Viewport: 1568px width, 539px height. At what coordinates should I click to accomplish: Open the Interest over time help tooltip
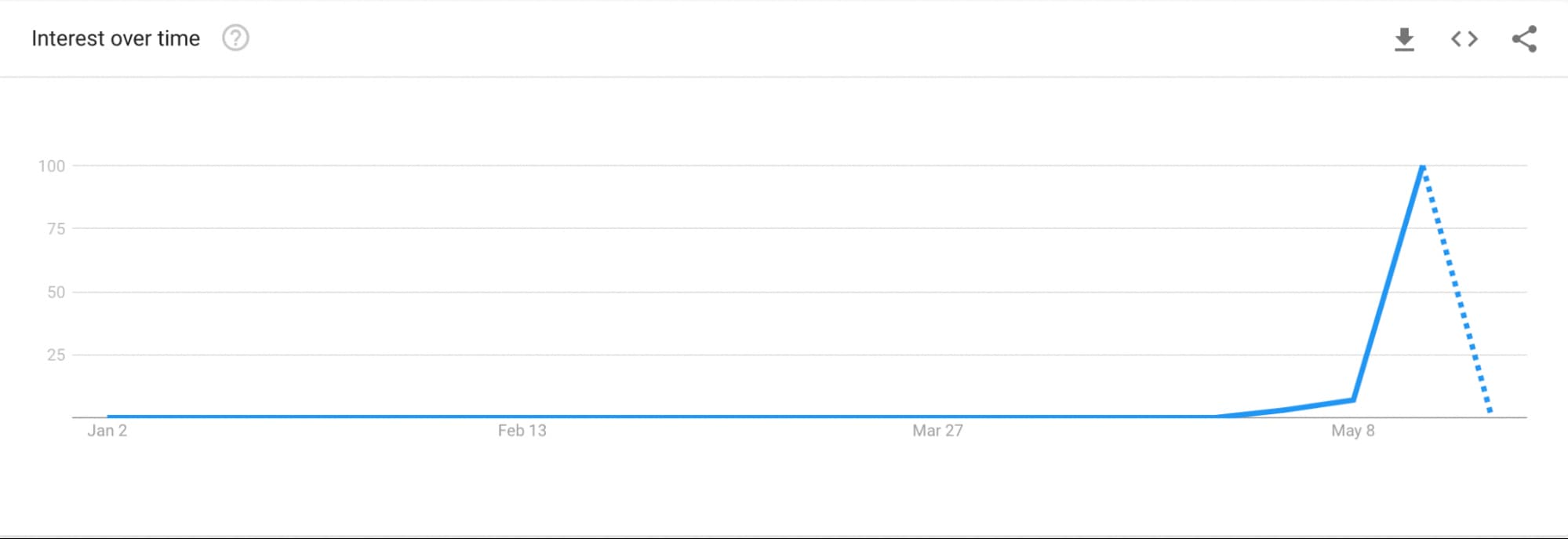[235, 38]
